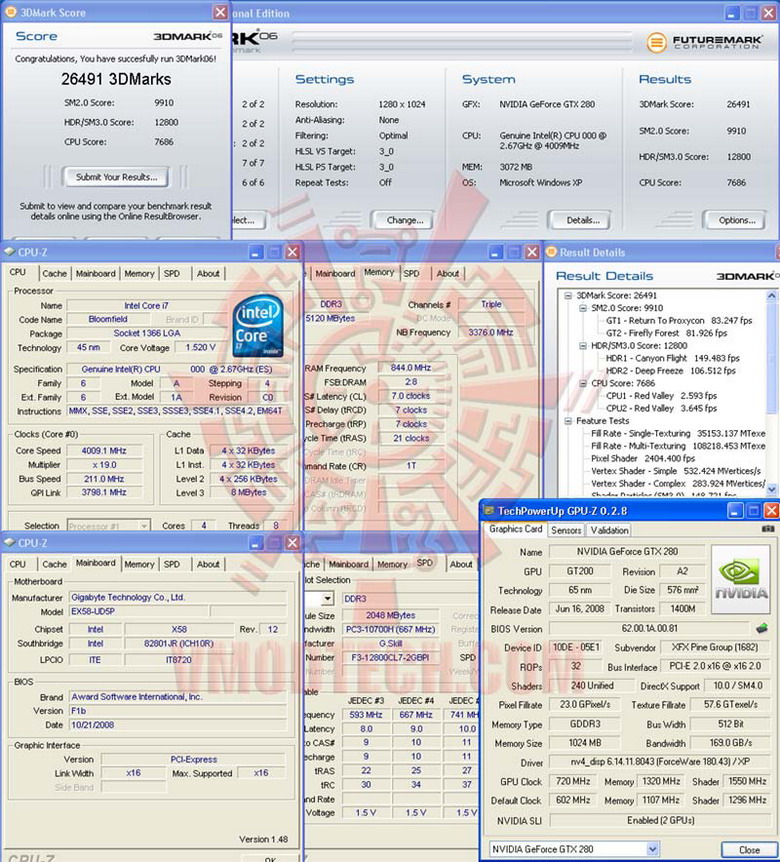This screenshot has width=780, height=862.
Task: Click the GPU-Z title bar icon
Action: point(488,511)
